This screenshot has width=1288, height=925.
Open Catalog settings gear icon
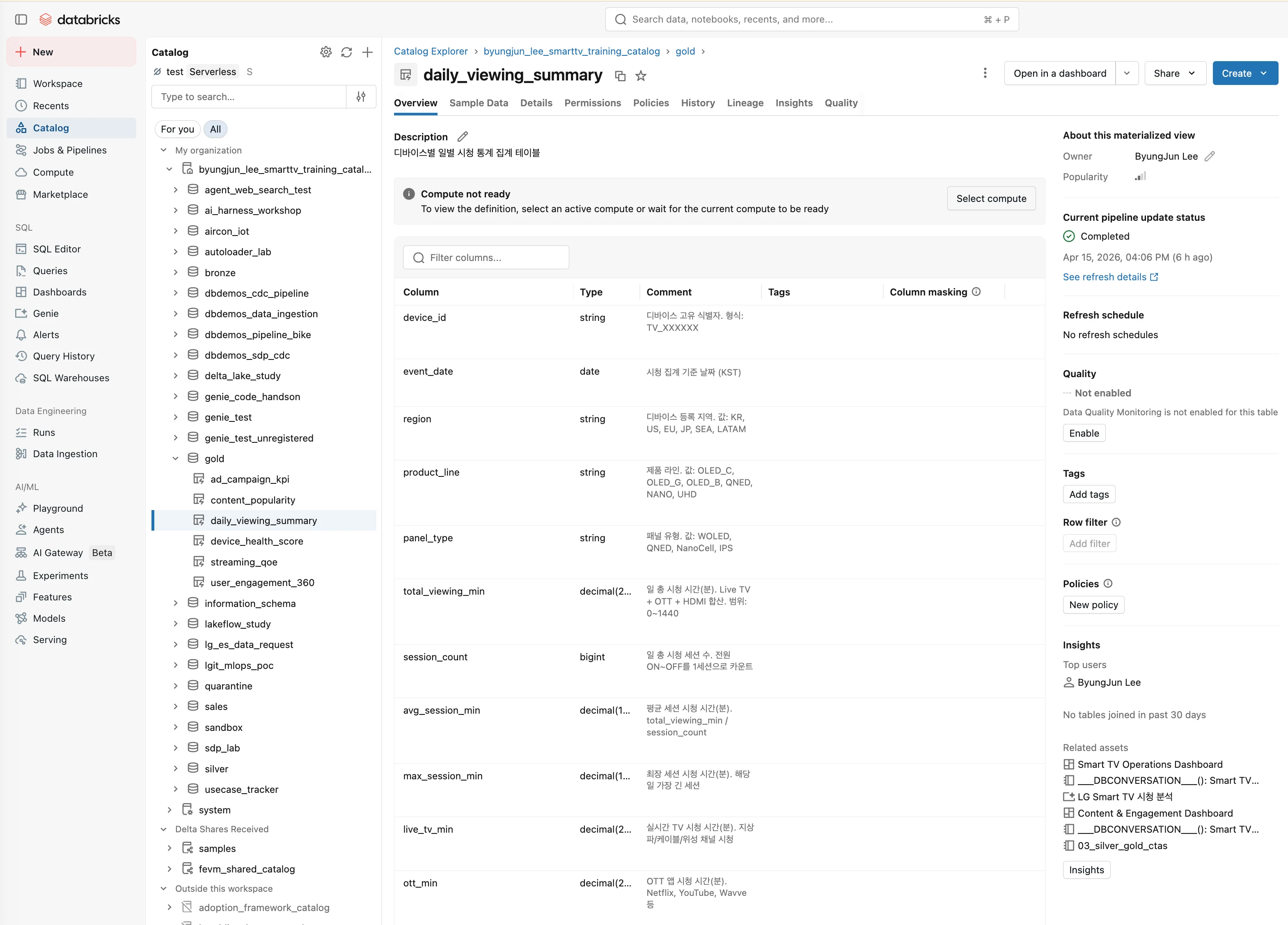tap(326, 52)
